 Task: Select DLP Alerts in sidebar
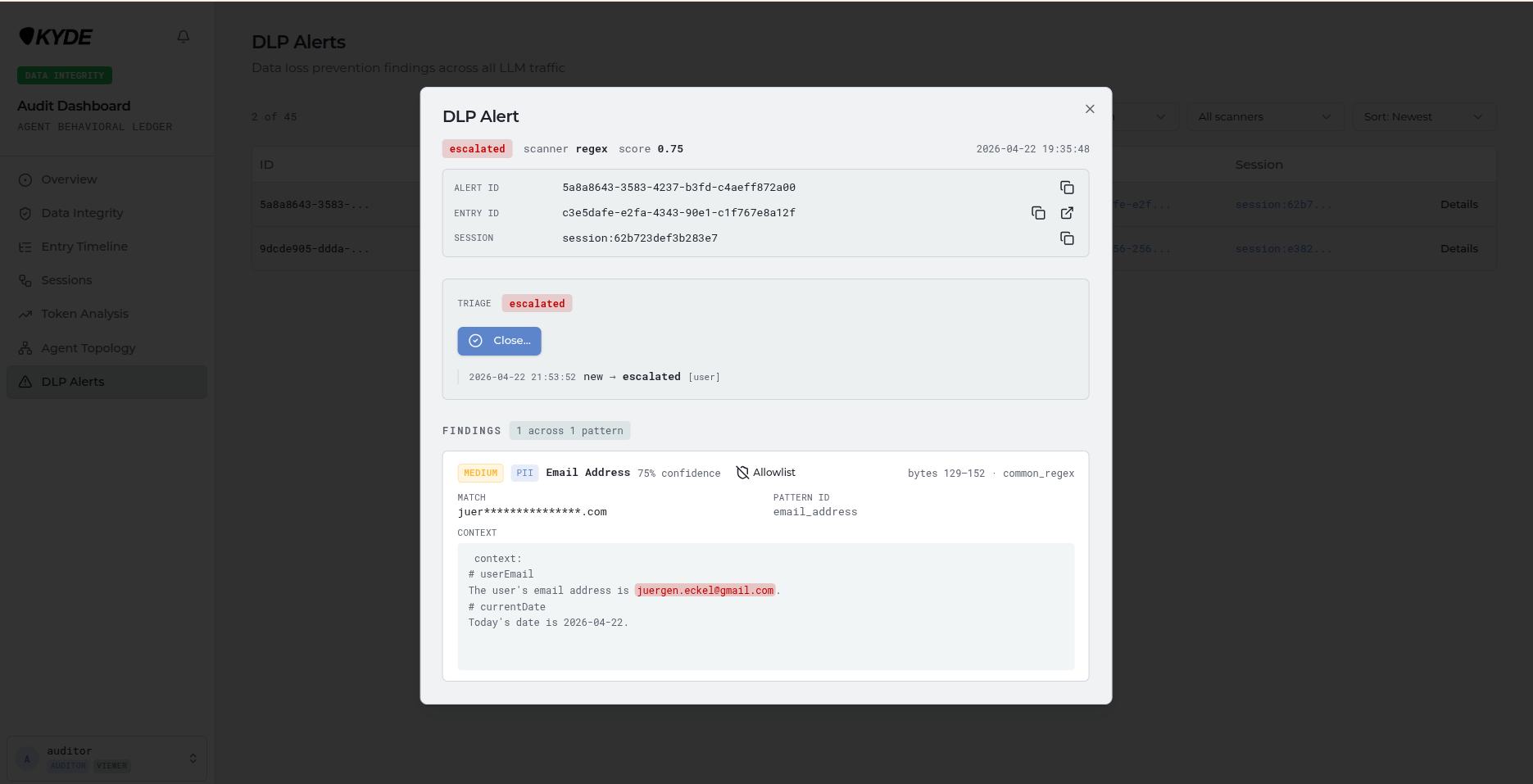[107, 382]
